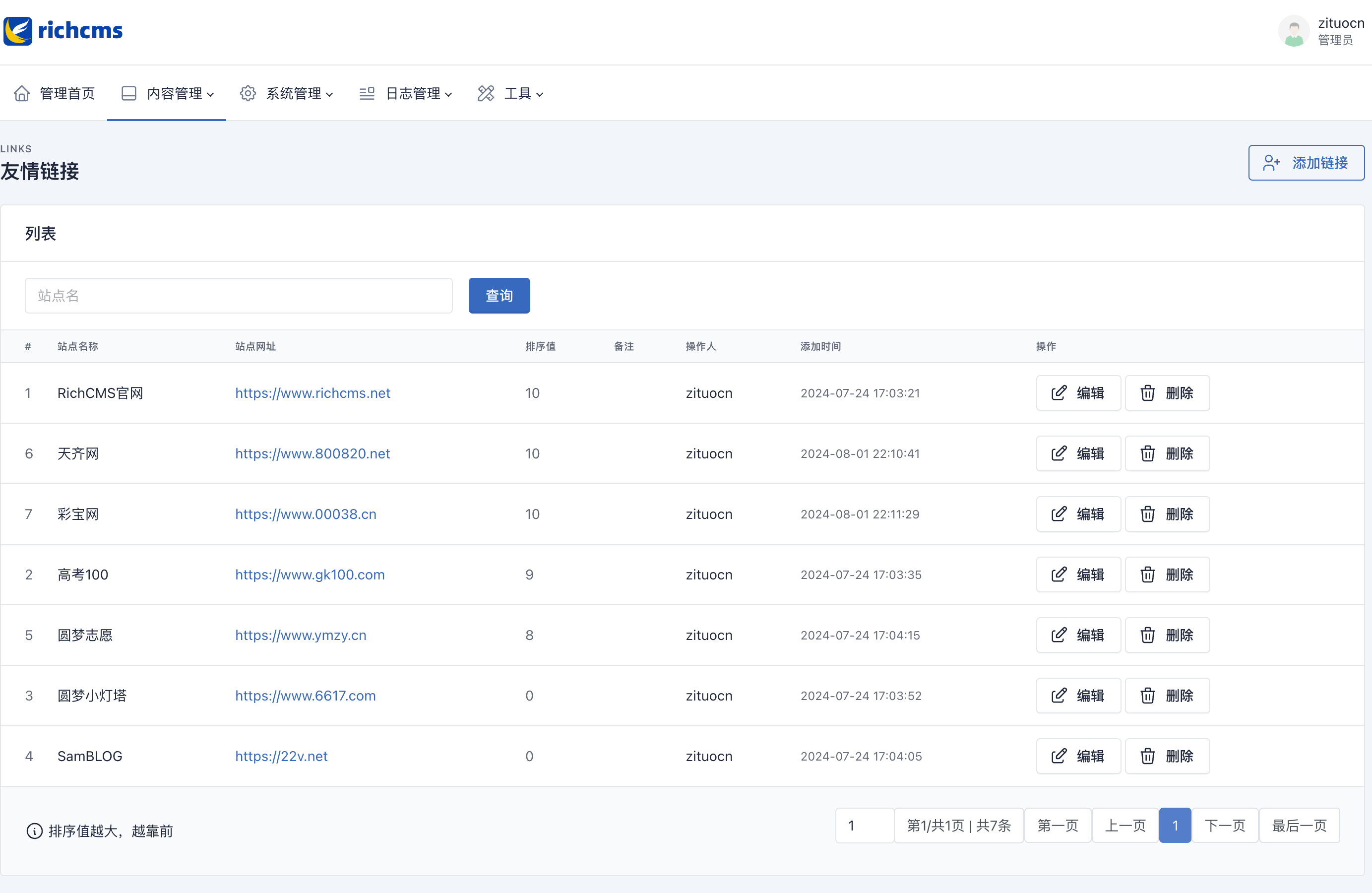The height and width of the screenshot is (893, 1372).
Task: Click timestamp 2024-07-24 17:03:21
Action: pos(860,393)
